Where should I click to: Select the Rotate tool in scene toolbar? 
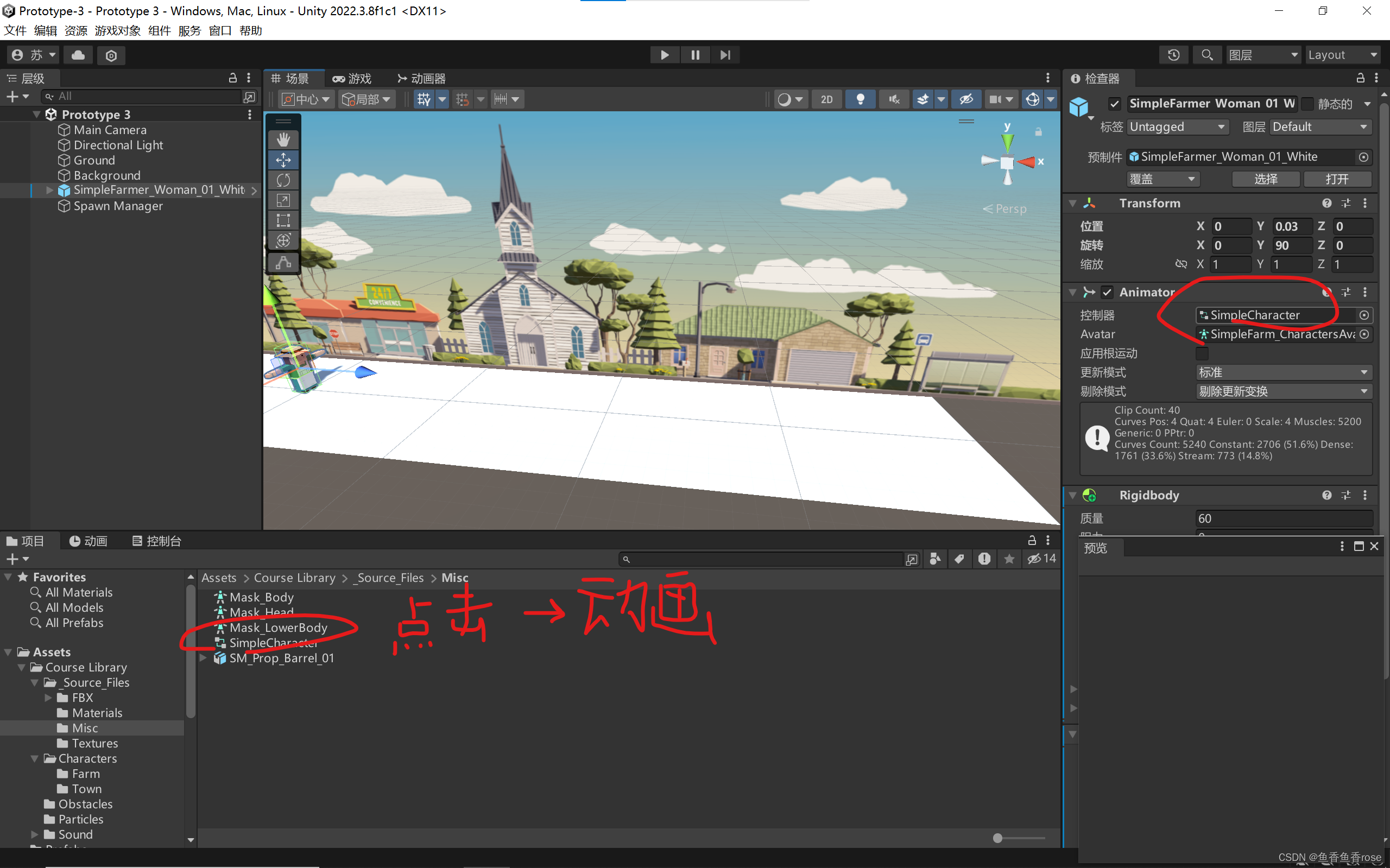click(283, 180)
